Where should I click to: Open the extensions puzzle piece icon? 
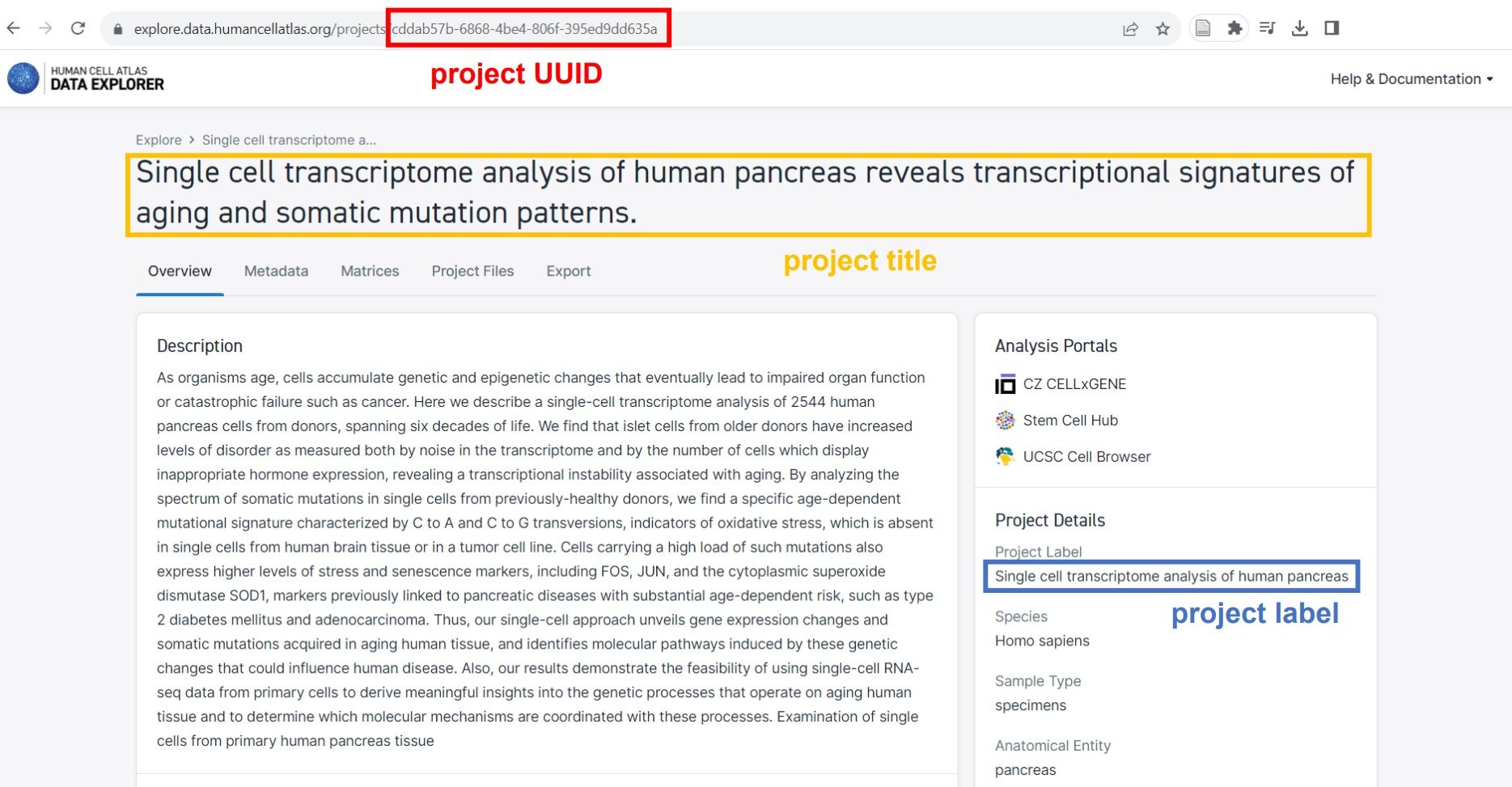tap(1235, 28)
